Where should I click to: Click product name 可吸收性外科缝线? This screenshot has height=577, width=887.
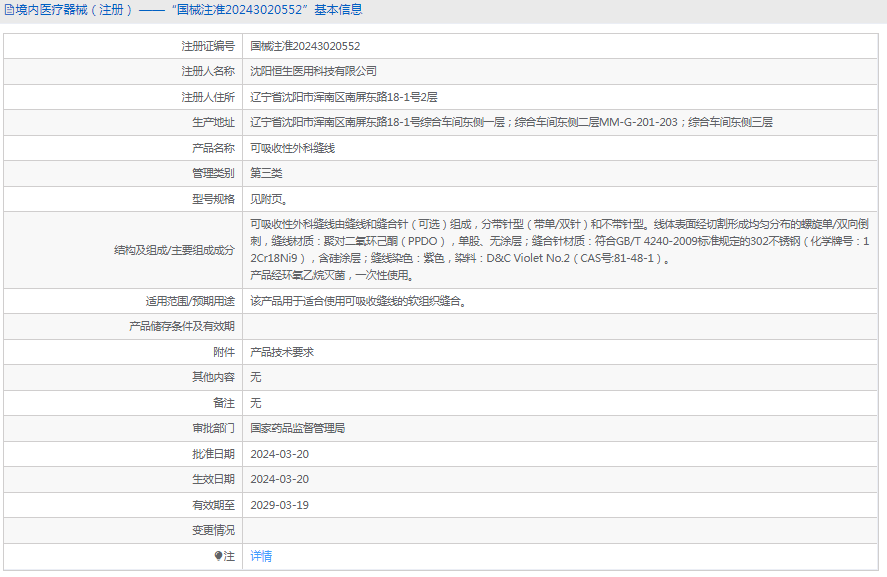(x=292, y=148)
